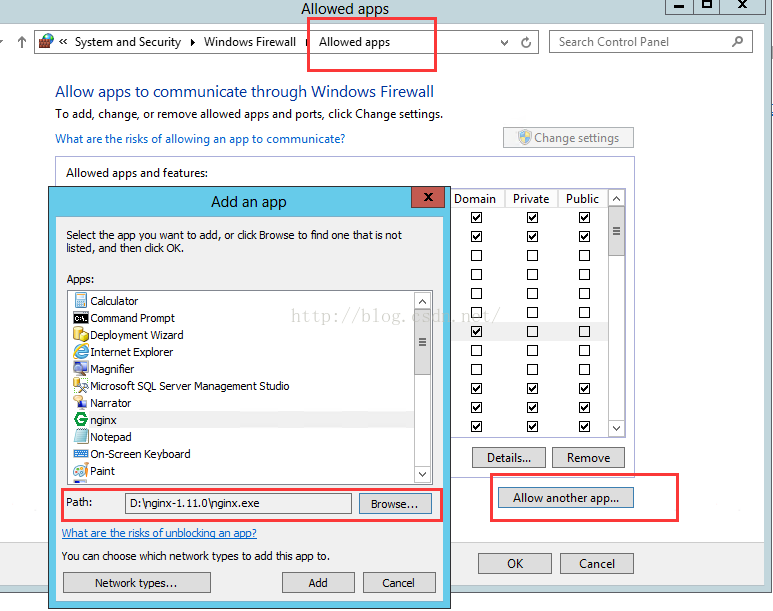The height and width of the screenshot is (611, 773).
Task: Click the firewall icon in the address bar
Action: coord(46,41)
